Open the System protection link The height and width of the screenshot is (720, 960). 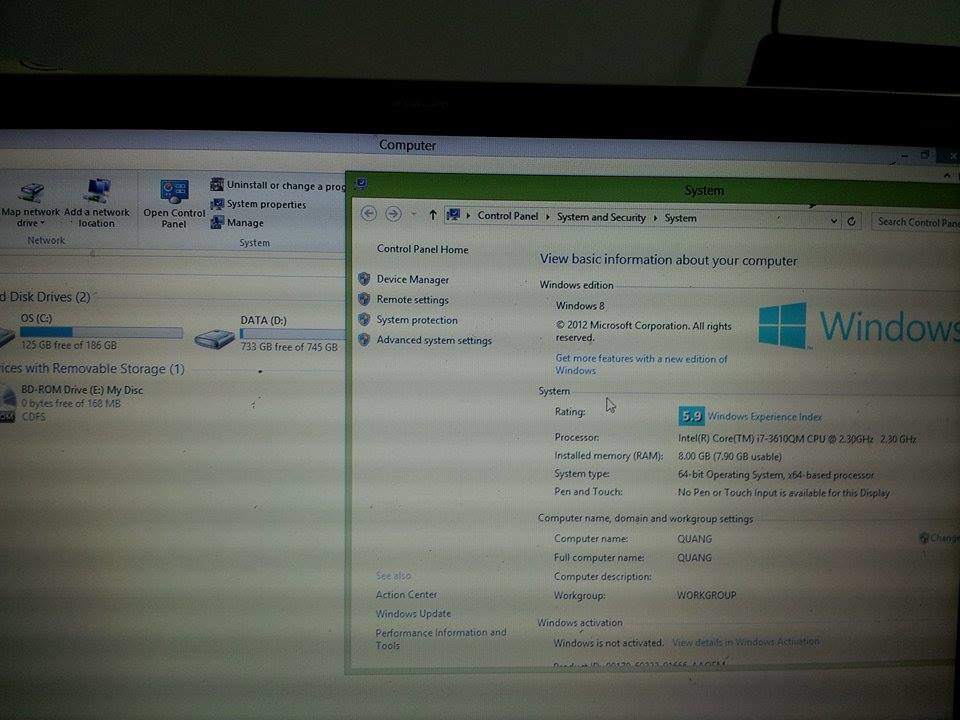tap(417, 320)
